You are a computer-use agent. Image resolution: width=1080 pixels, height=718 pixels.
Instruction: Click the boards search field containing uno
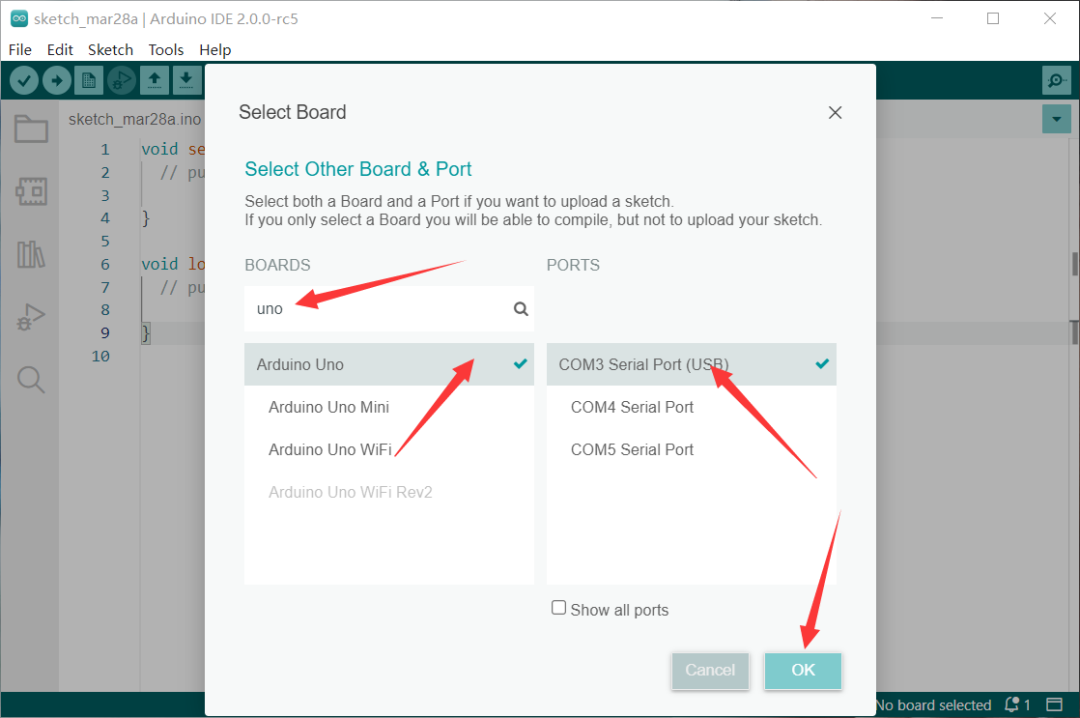tap(389, 309)
